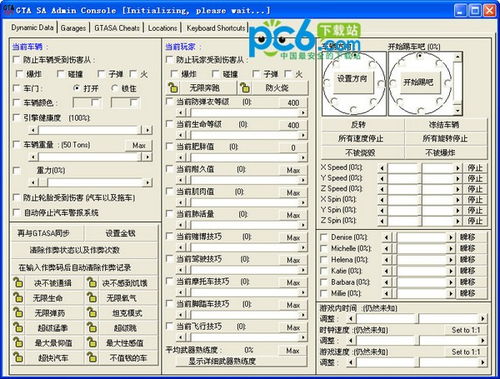Open the GTASA Cheats tab

tap(117, 28)
